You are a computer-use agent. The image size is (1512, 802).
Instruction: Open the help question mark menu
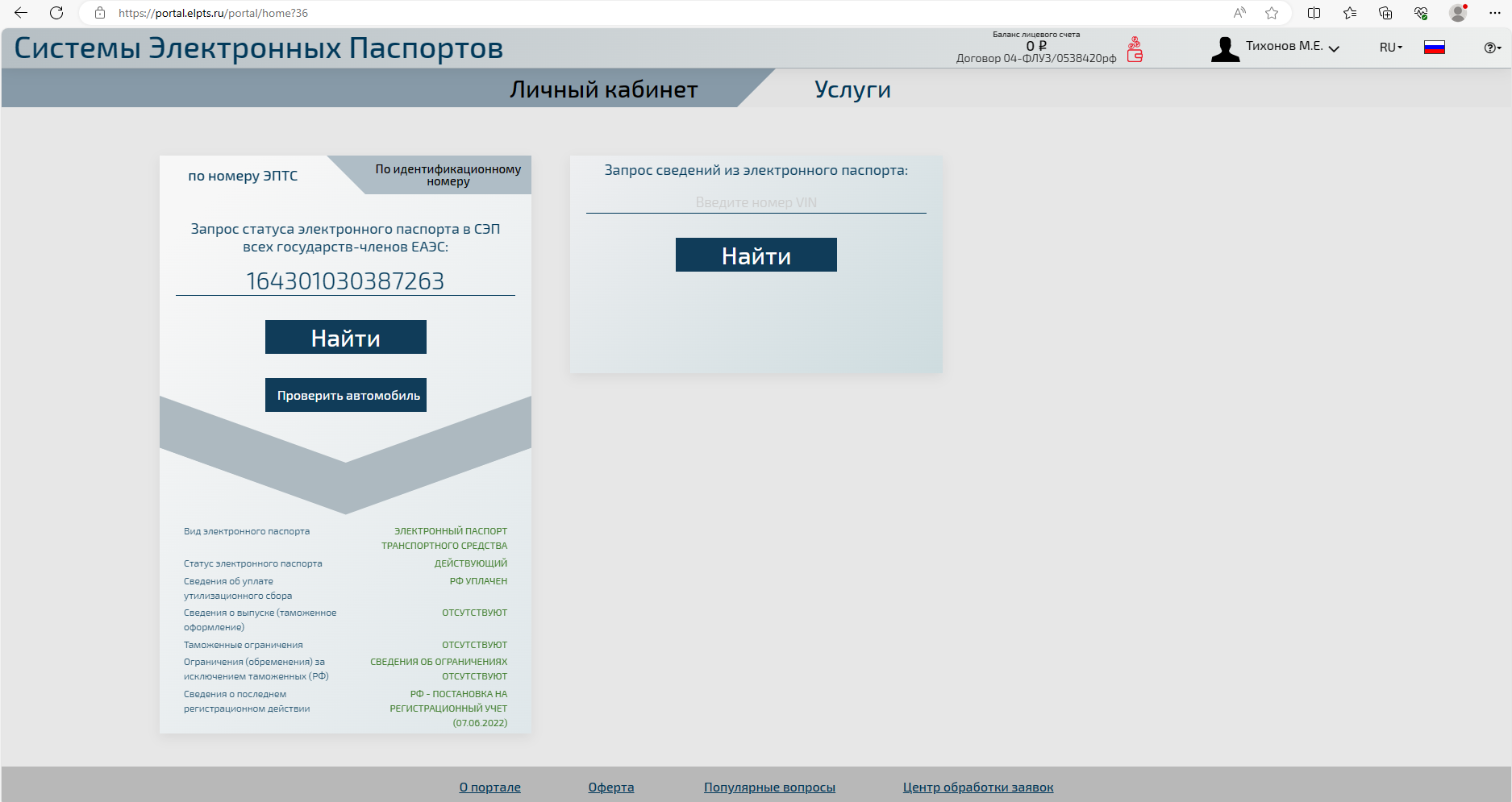(1493, 48)
